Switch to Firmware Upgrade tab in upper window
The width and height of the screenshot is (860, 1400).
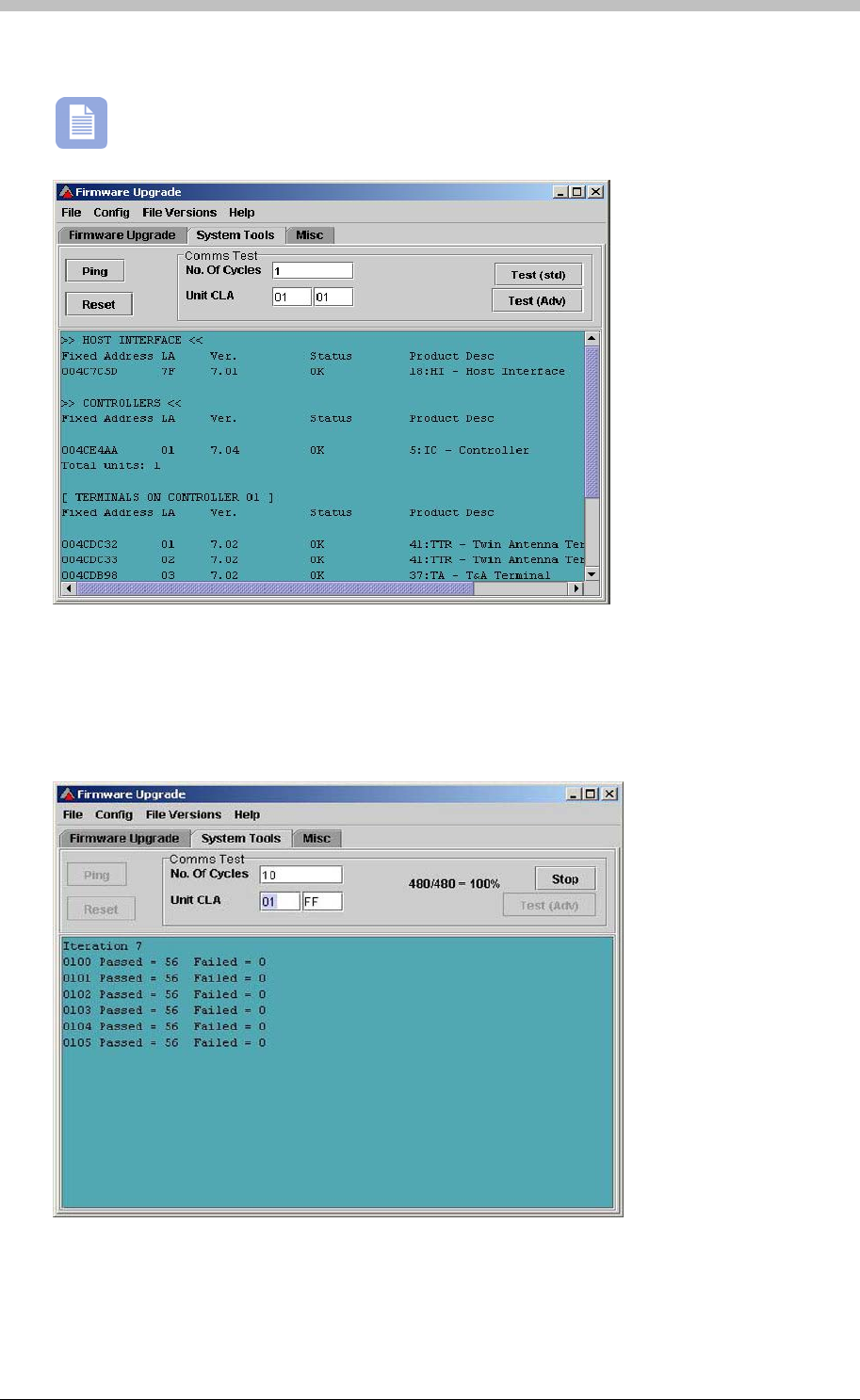click(122, 235)
